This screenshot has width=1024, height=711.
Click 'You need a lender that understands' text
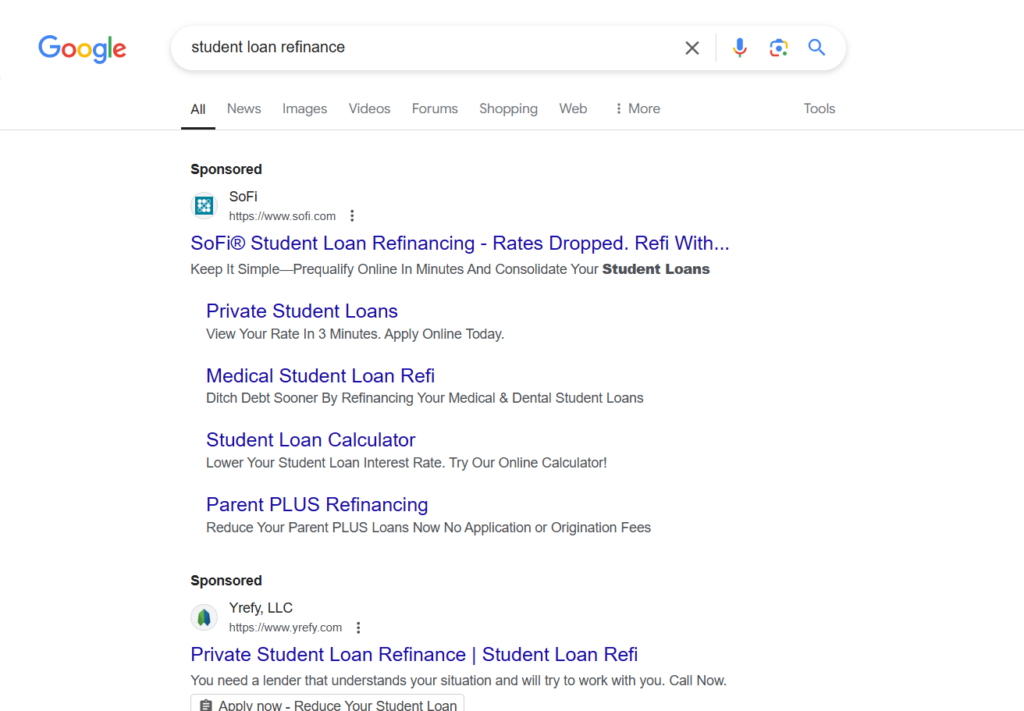[458, 680]
